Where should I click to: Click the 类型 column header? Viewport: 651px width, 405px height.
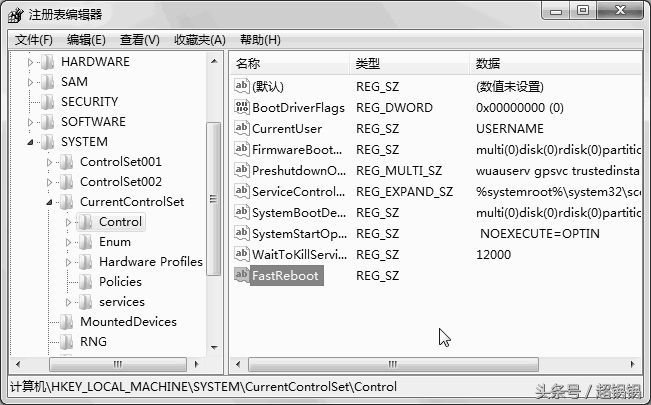[409, 64]
